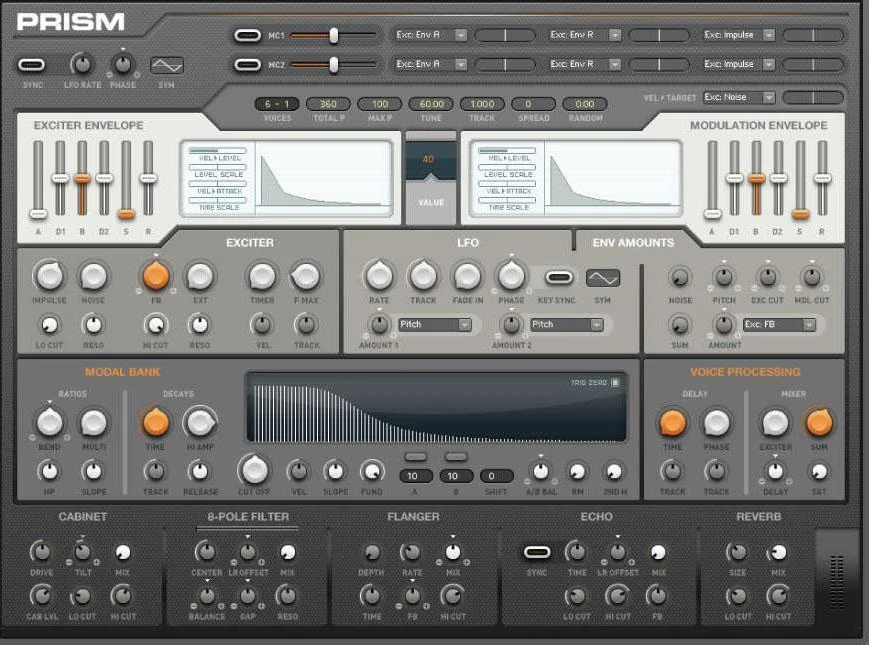Viewport: 869px width, 645px height.
Task: Open VEL target Exc: Noise dropdown
Action: pyautogui.click(x=738, y=97)
